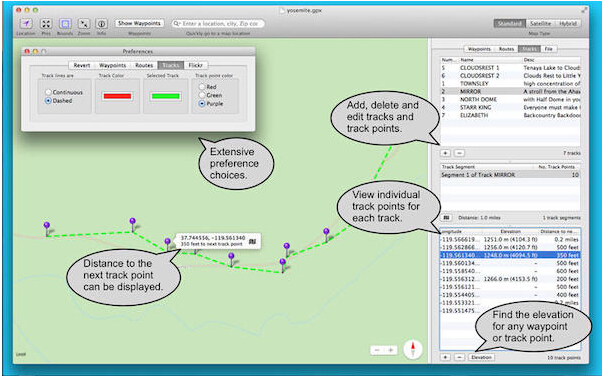The height and width of the screenshot is (377, 603).
Task: Choose Purple track point color
Action: (x=202, y=103)
